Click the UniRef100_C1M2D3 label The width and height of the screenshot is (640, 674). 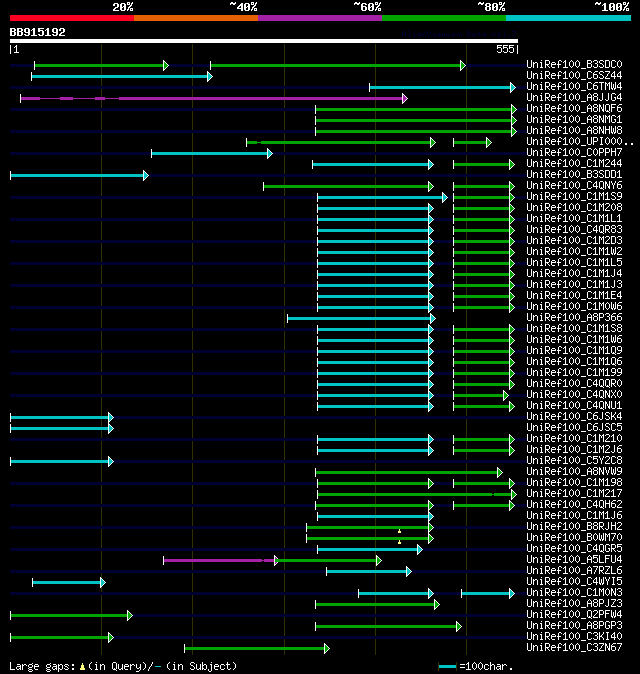coord(574,240)
